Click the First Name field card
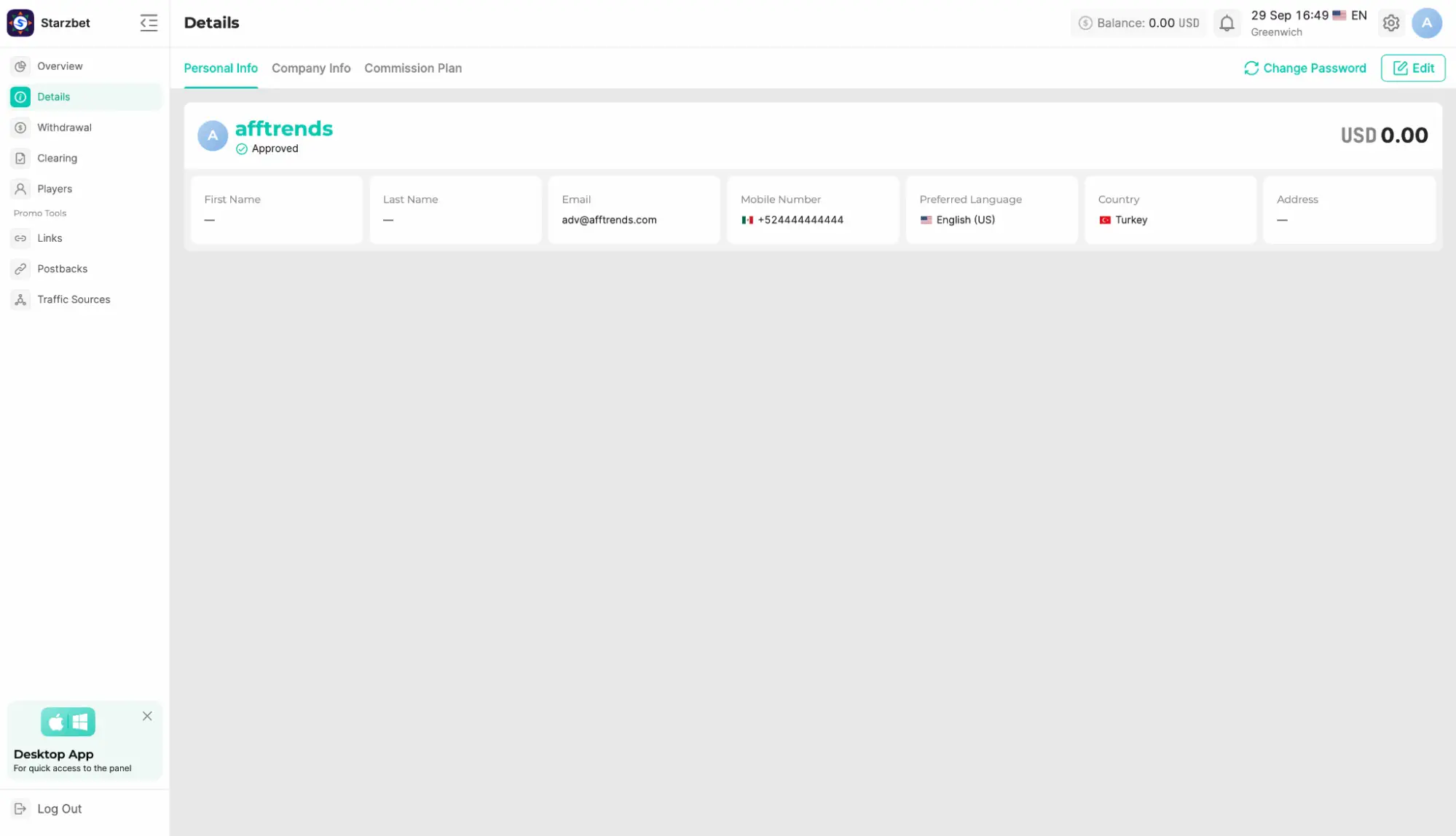Image resolution: width=1456 pixels, height=836 pixels. click(x=276, y=210)
